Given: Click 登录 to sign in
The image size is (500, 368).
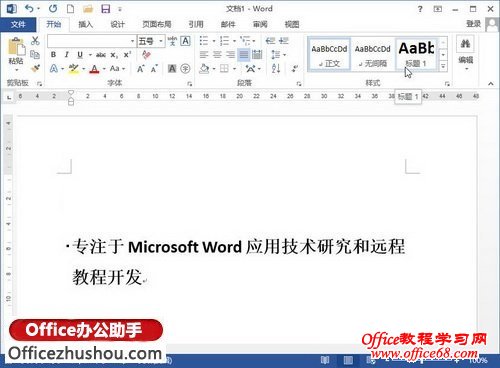Looking at the screenshot, I should tap(473, 24).
